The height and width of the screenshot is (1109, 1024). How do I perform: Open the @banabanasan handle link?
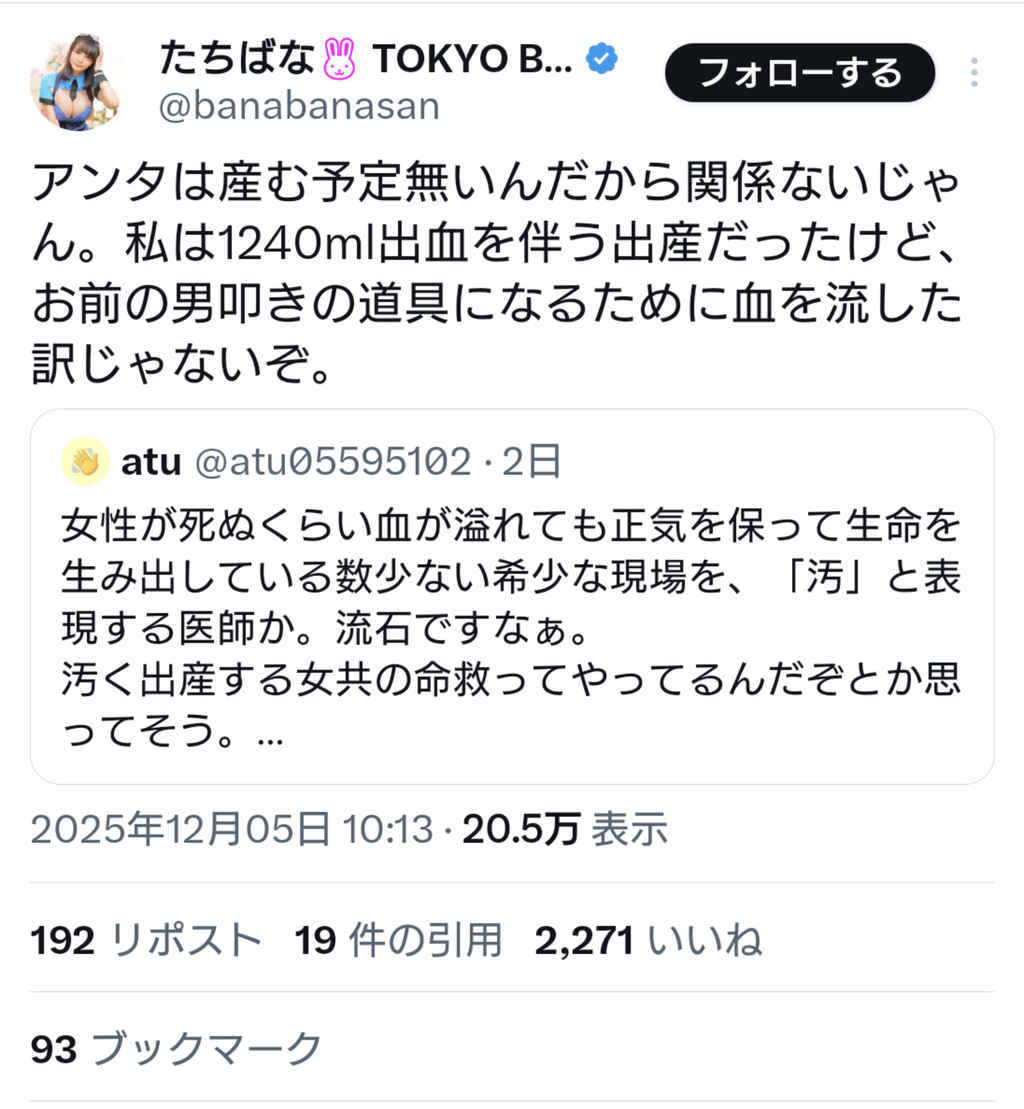click(x=299, y=107)
